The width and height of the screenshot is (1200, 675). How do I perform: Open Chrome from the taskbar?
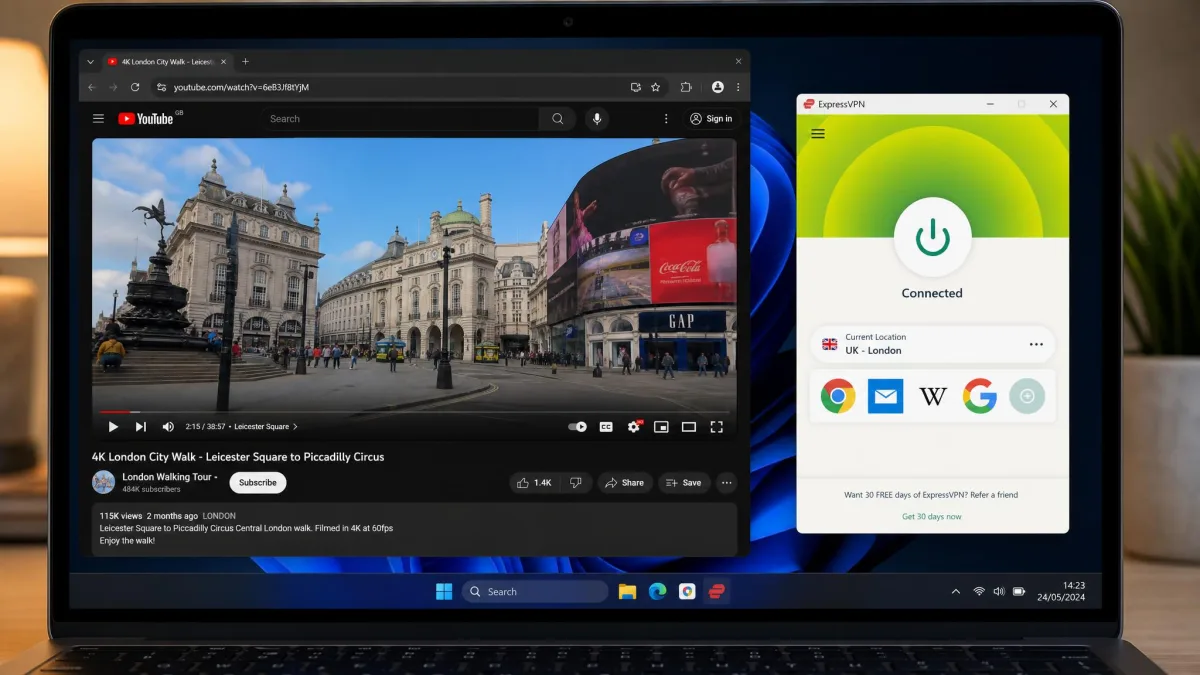pyautogui.click(x=687, y=592)
